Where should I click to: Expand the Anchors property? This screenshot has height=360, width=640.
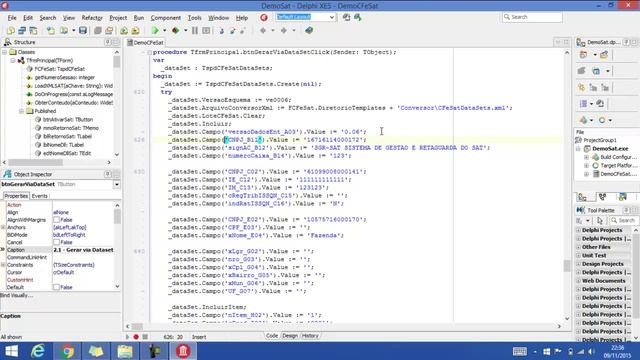pyautogui.click(x=3, y=227)
